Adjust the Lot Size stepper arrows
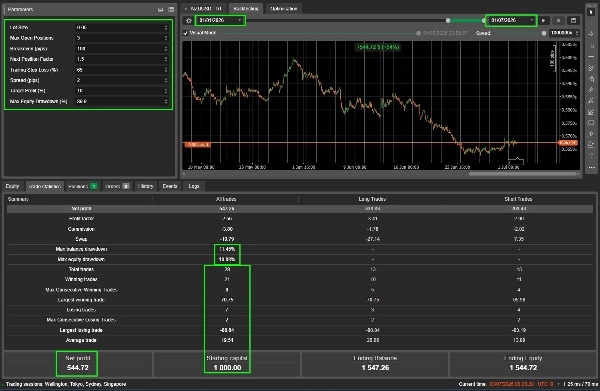 tap(166, 28)
